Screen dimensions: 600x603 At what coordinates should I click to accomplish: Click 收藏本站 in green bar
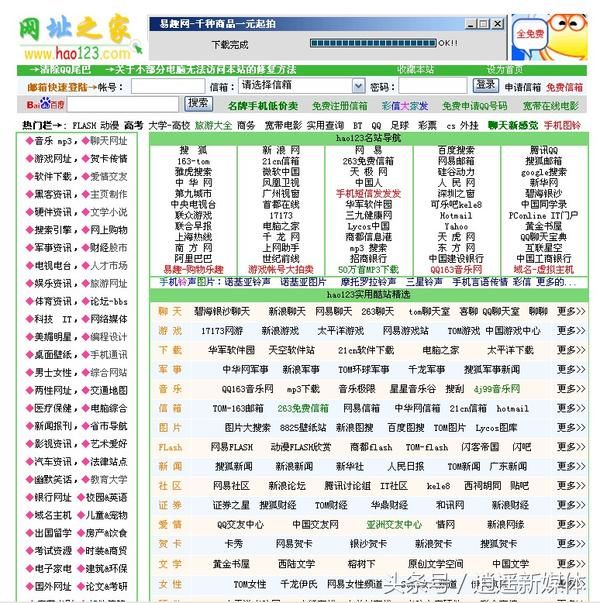(x=415, y=70)
